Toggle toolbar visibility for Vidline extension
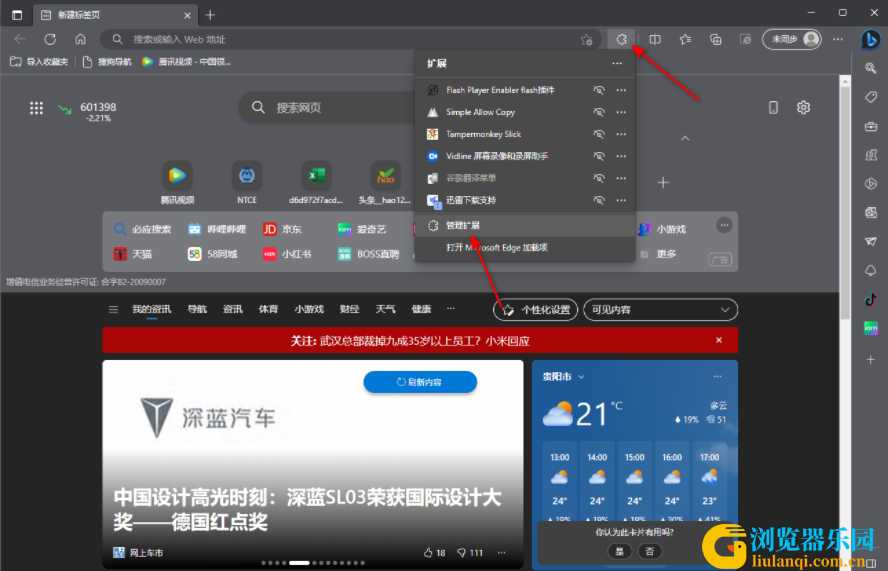 [x=599, y=156]
